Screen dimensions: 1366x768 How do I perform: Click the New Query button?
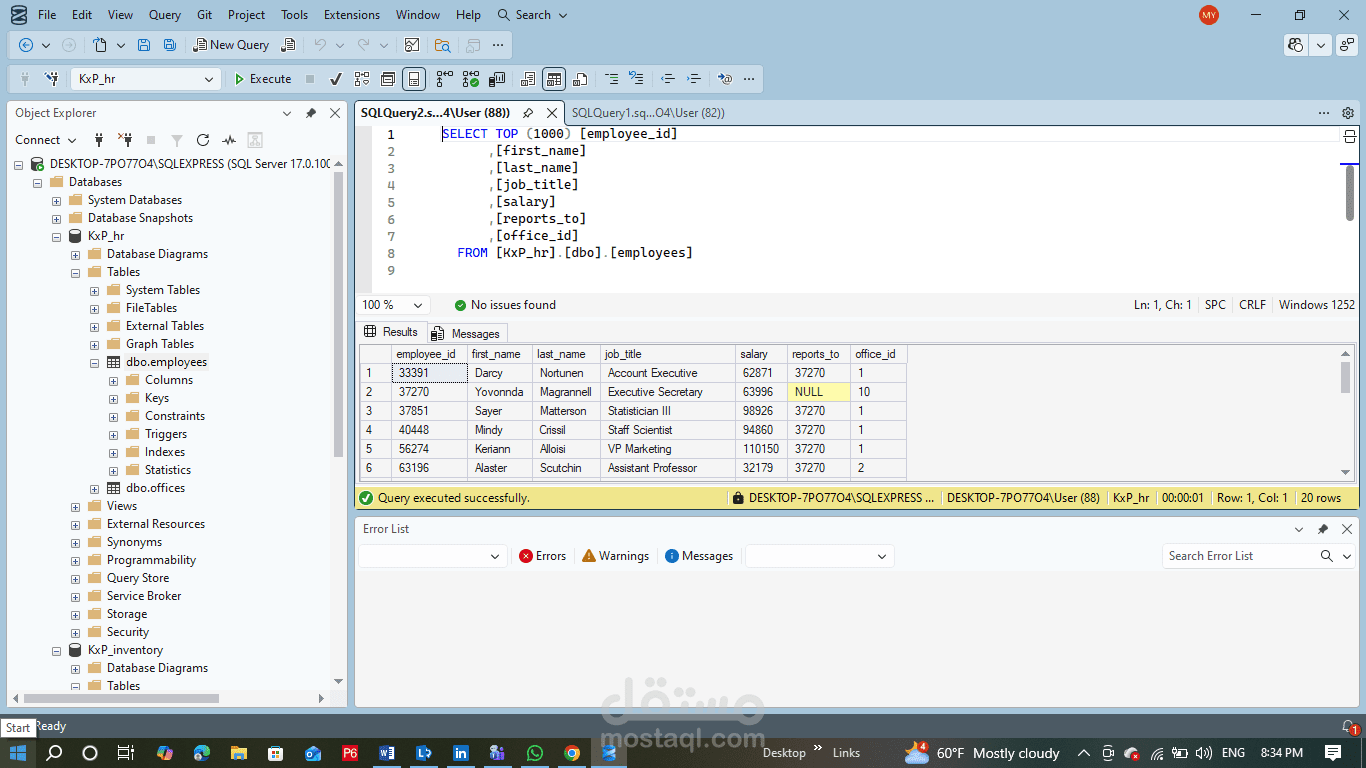[231, 45]
